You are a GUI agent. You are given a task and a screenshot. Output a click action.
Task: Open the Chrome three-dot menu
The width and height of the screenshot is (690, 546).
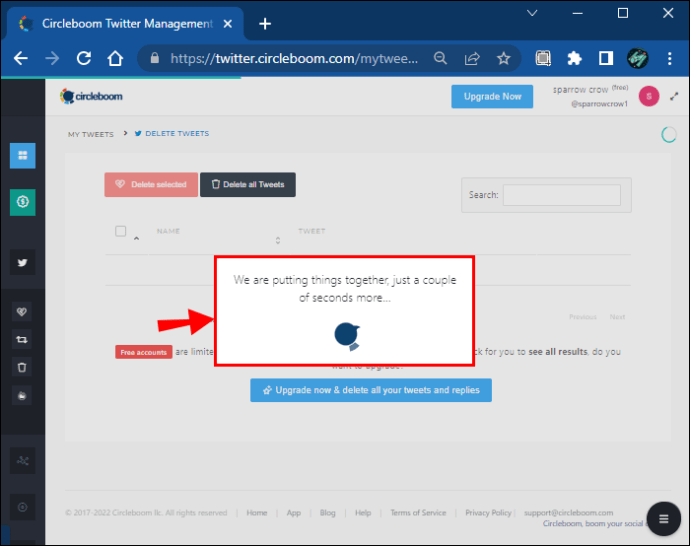point(669,59)
